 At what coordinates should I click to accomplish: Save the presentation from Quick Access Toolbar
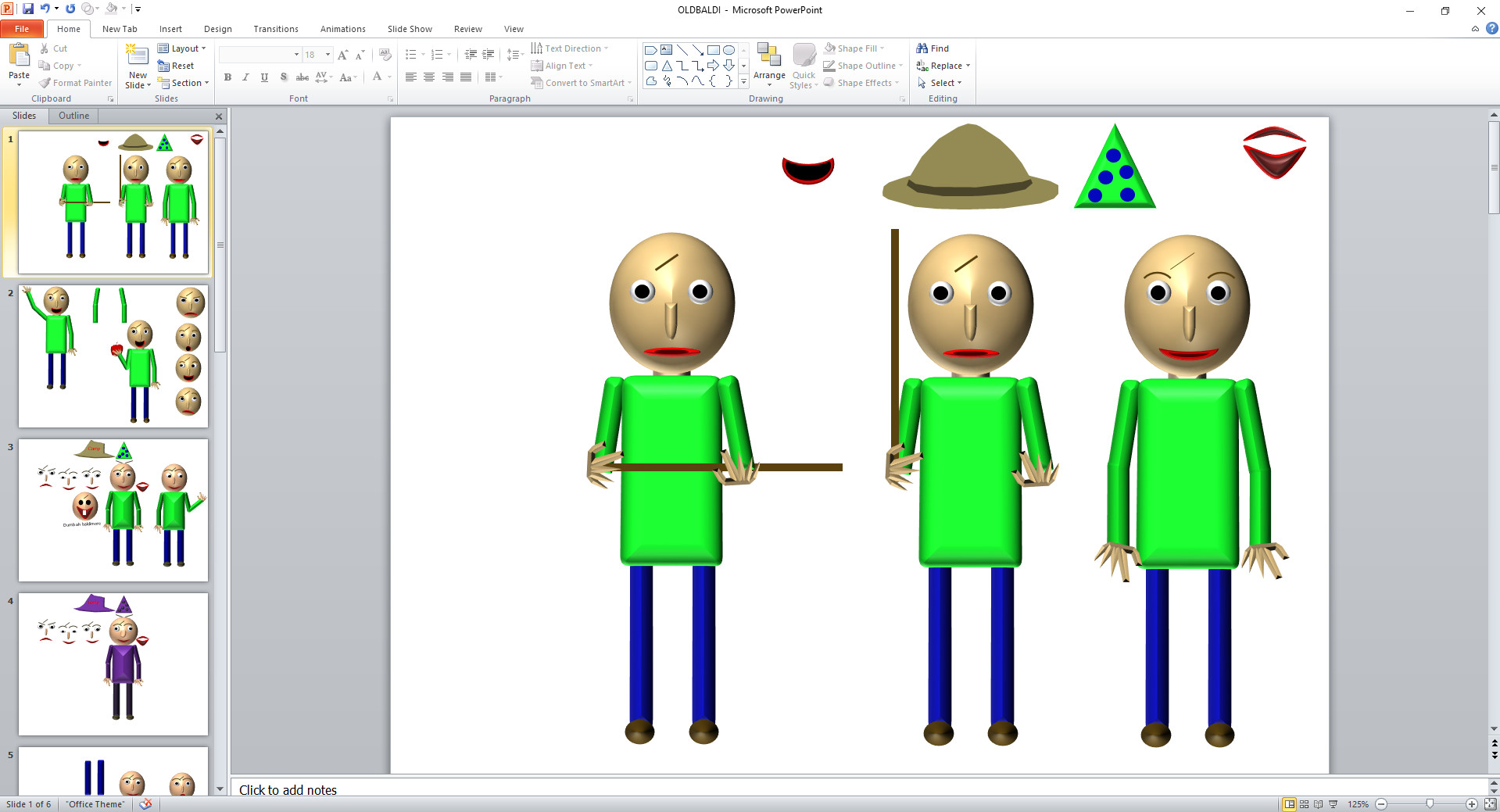click(28, 9)
